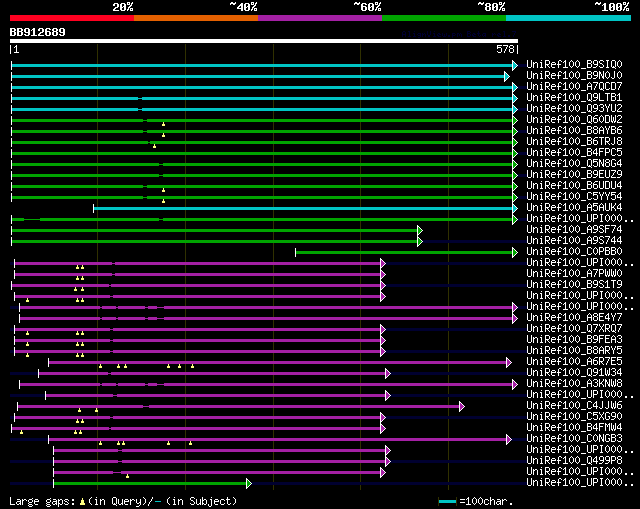Click the cyan ~100% identity legend segment

coord(569,18)
